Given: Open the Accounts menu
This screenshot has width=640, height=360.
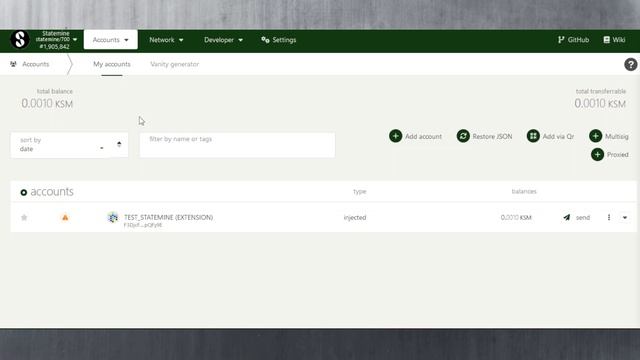Looking at the screenshot, I should pyautogui.click(x=111, y=40).
